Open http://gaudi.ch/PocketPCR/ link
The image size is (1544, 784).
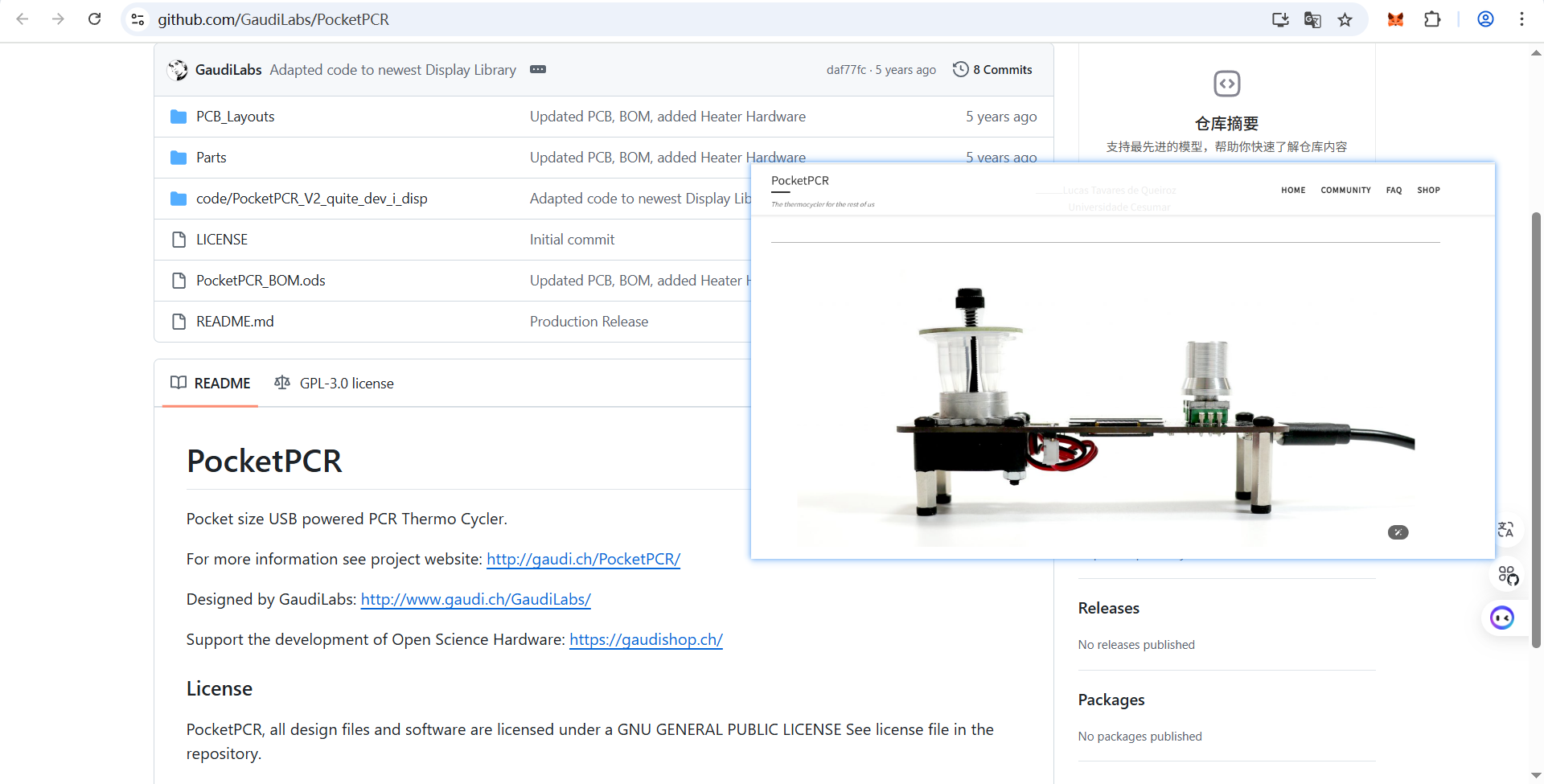[583, 559]
